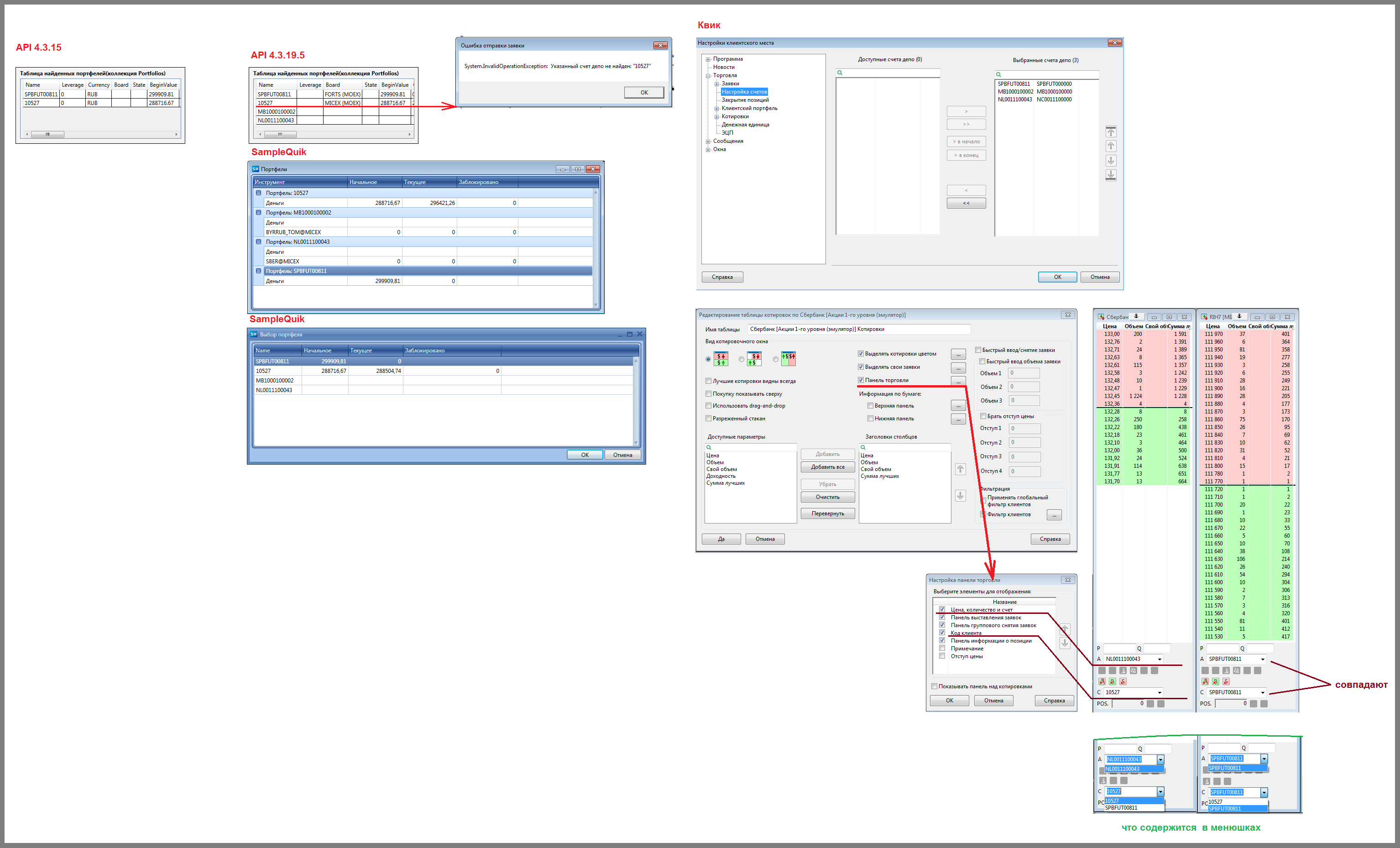This screenshot has width=1400, height=848.
Task: Select the second quote window view radio button
Action: click(x=742, y=359)
